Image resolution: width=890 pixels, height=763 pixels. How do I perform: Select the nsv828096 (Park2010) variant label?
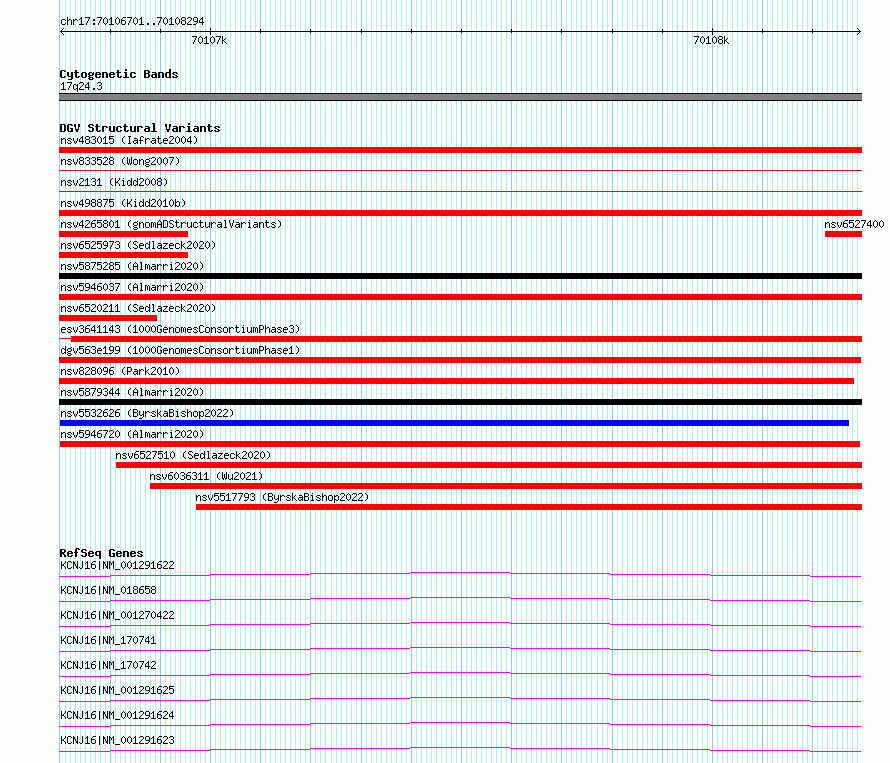coord(120,371)
